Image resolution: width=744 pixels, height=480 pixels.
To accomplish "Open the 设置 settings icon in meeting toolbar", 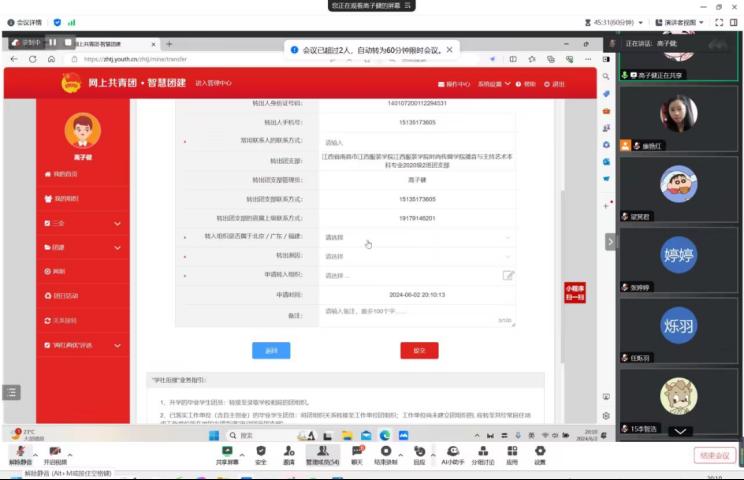I will point(539,453).
